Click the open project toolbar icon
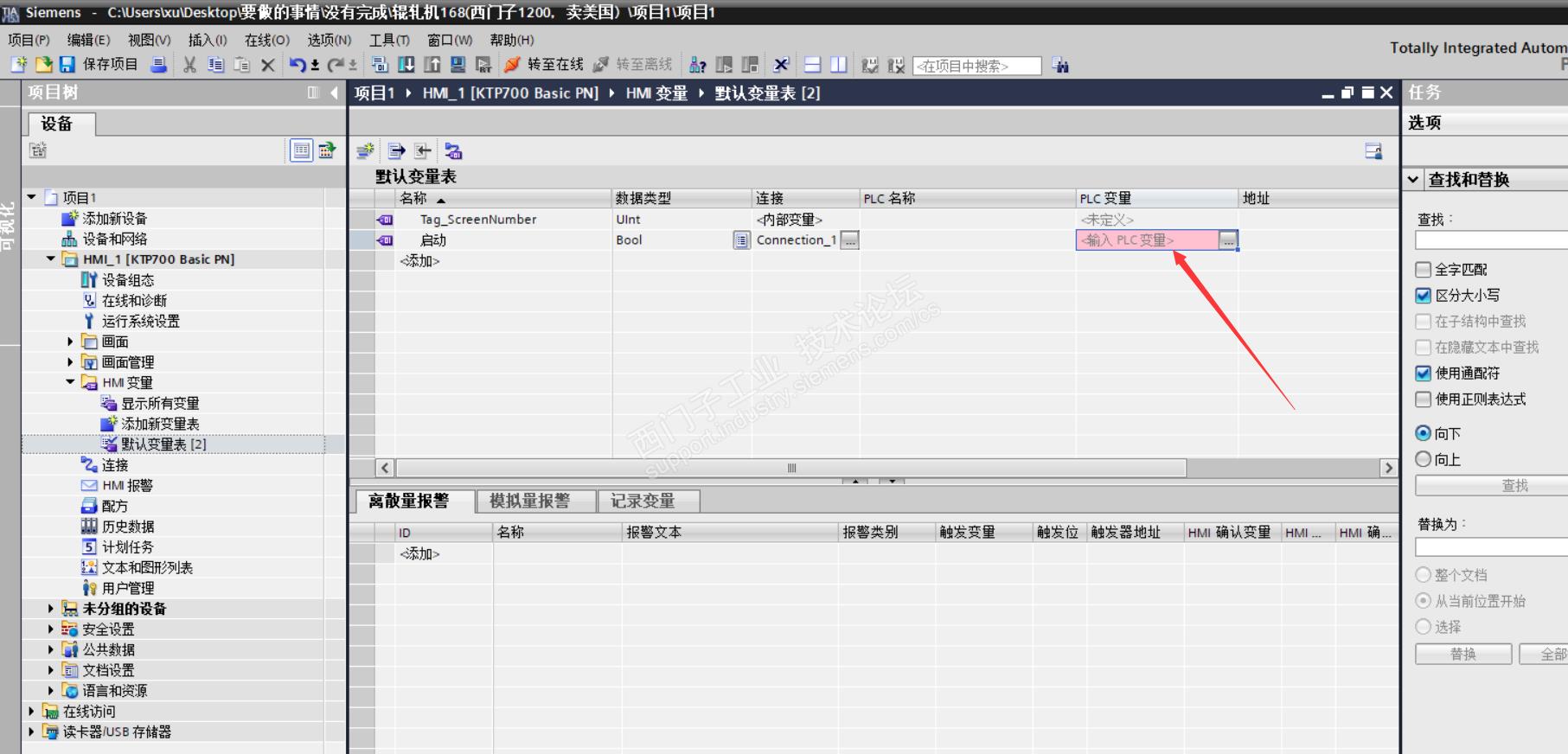Image resolution: width=1568 pixels, height=754 pixels. click(43, 65)
